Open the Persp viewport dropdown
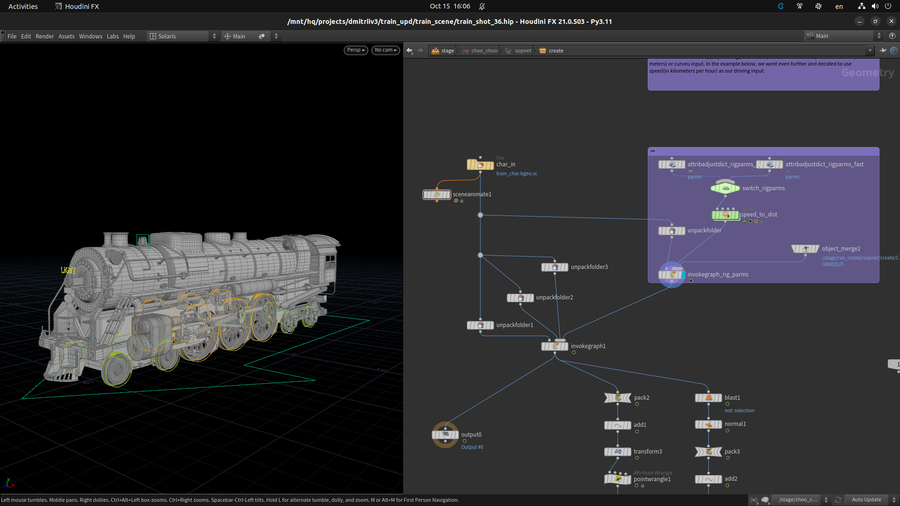 tap(356, 50)
